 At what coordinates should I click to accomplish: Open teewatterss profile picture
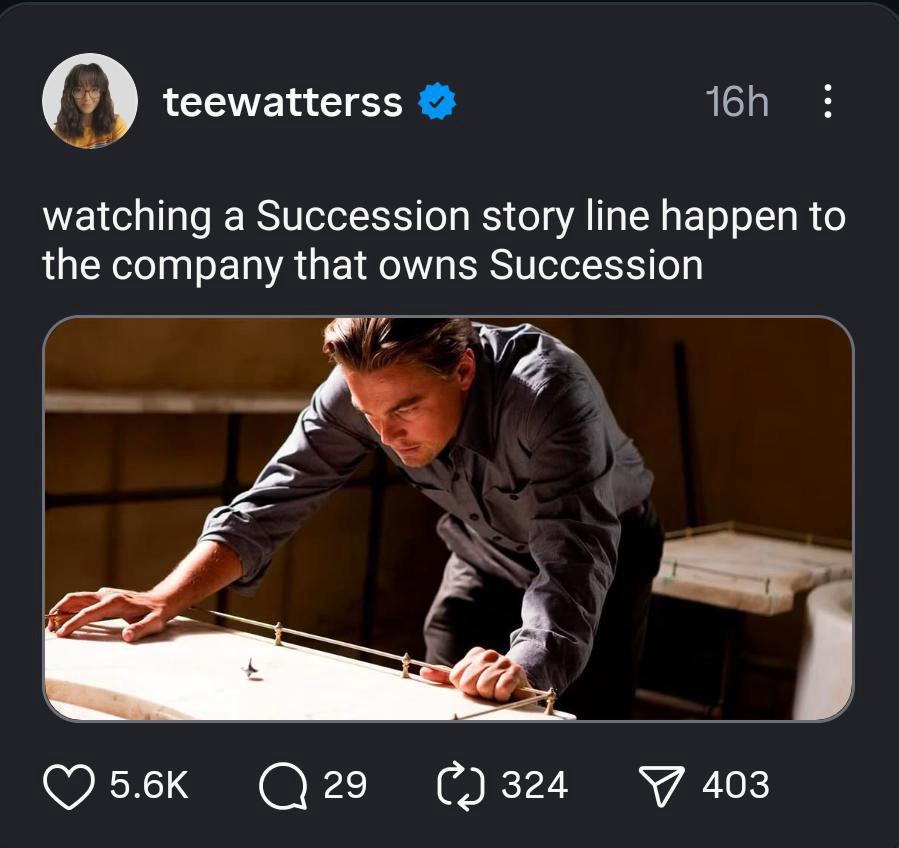(90, 101)
